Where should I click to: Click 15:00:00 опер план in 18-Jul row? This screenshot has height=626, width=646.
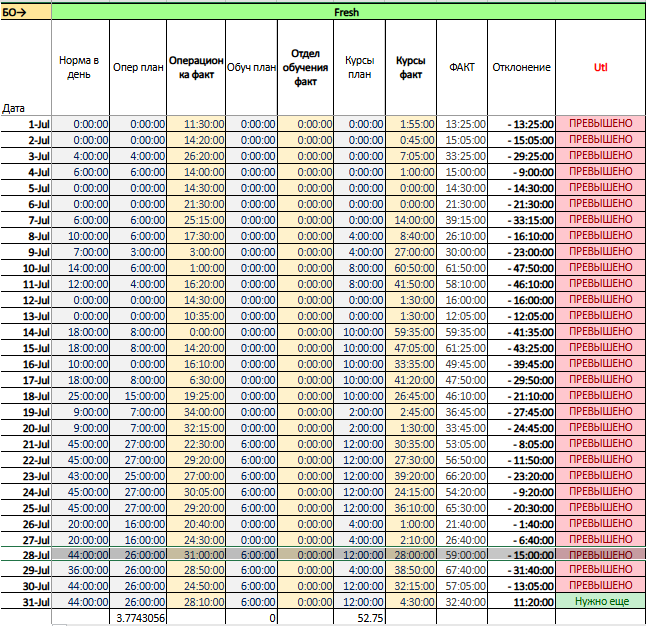138,396
